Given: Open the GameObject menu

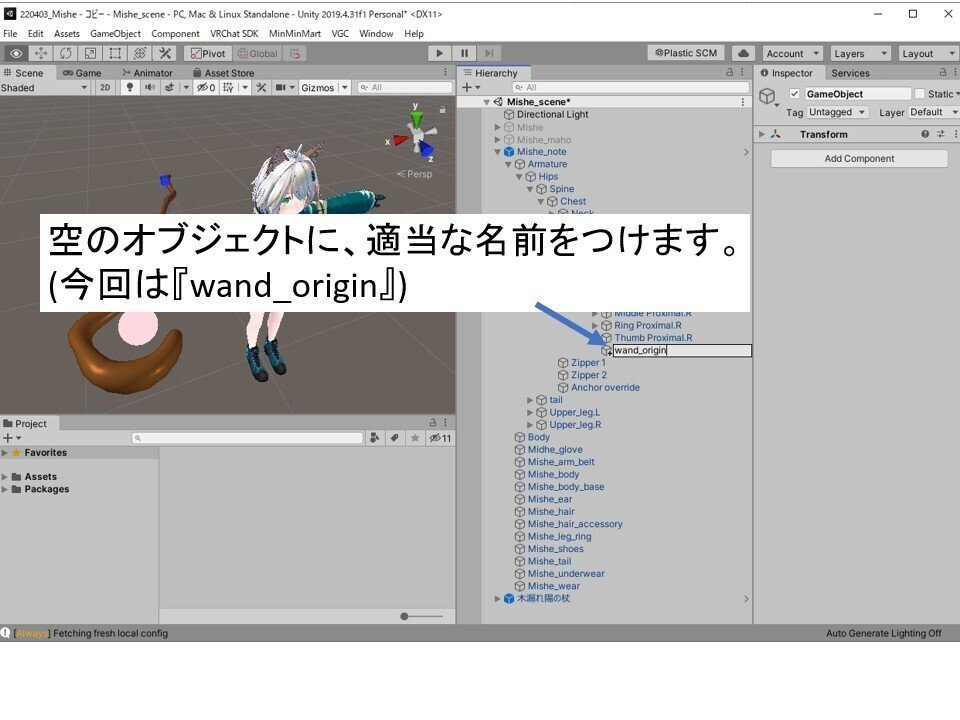Looking at the screenshot, I should 115,34.
